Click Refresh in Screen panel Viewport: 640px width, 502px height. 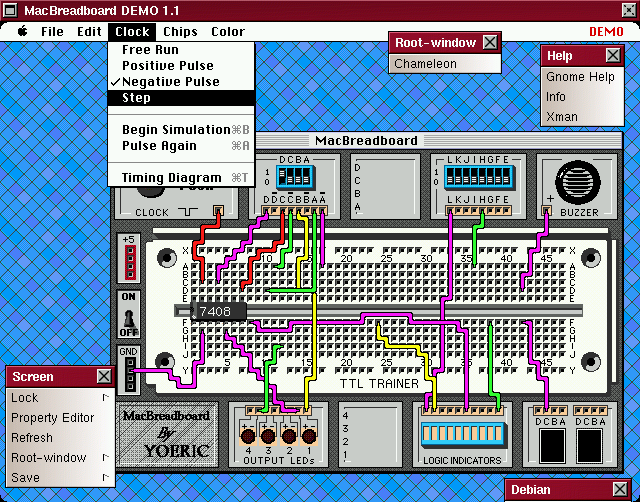pos(60,438)
